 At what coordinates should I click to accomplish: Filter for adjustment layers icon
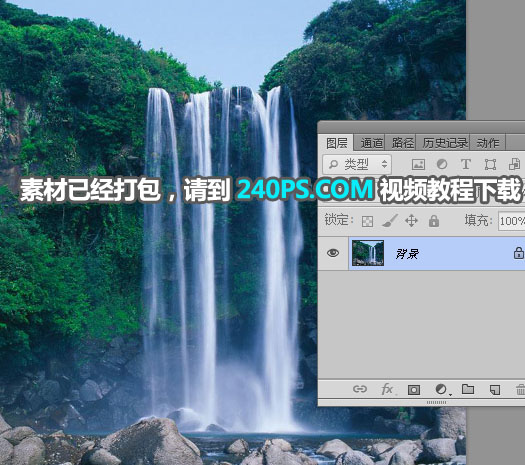click(x=442, y=164)
